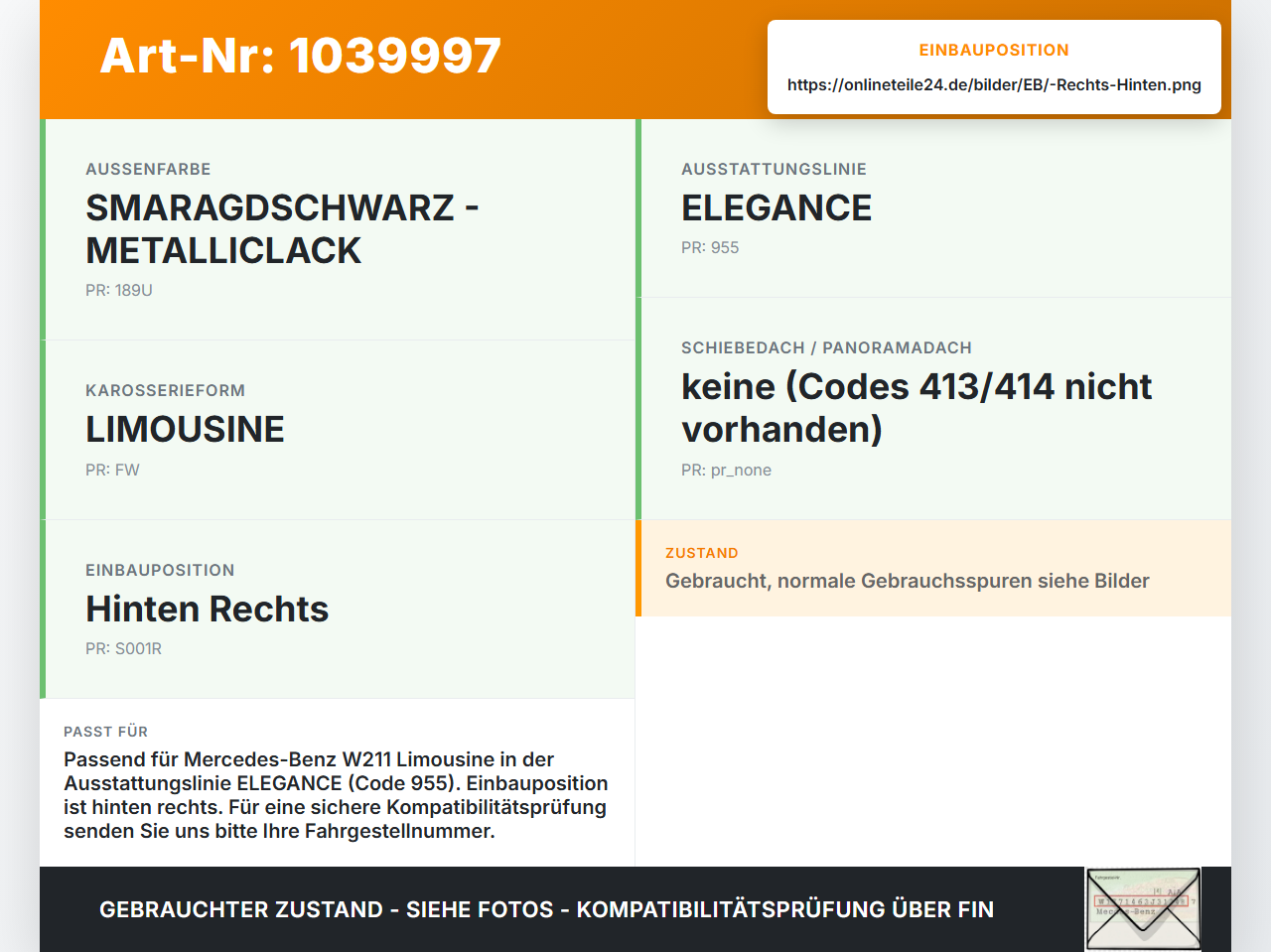Click the AUSSENFARBE label

click(148, 169)
